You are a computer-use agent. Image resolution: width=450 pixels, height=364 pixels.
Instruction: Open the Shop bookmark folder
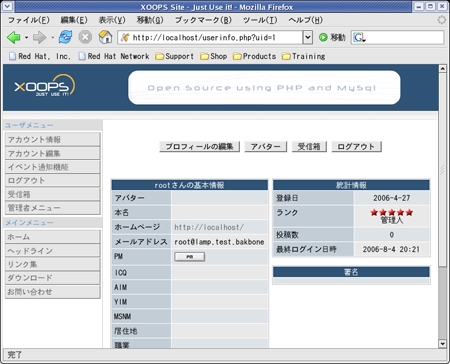coord(214,56)
